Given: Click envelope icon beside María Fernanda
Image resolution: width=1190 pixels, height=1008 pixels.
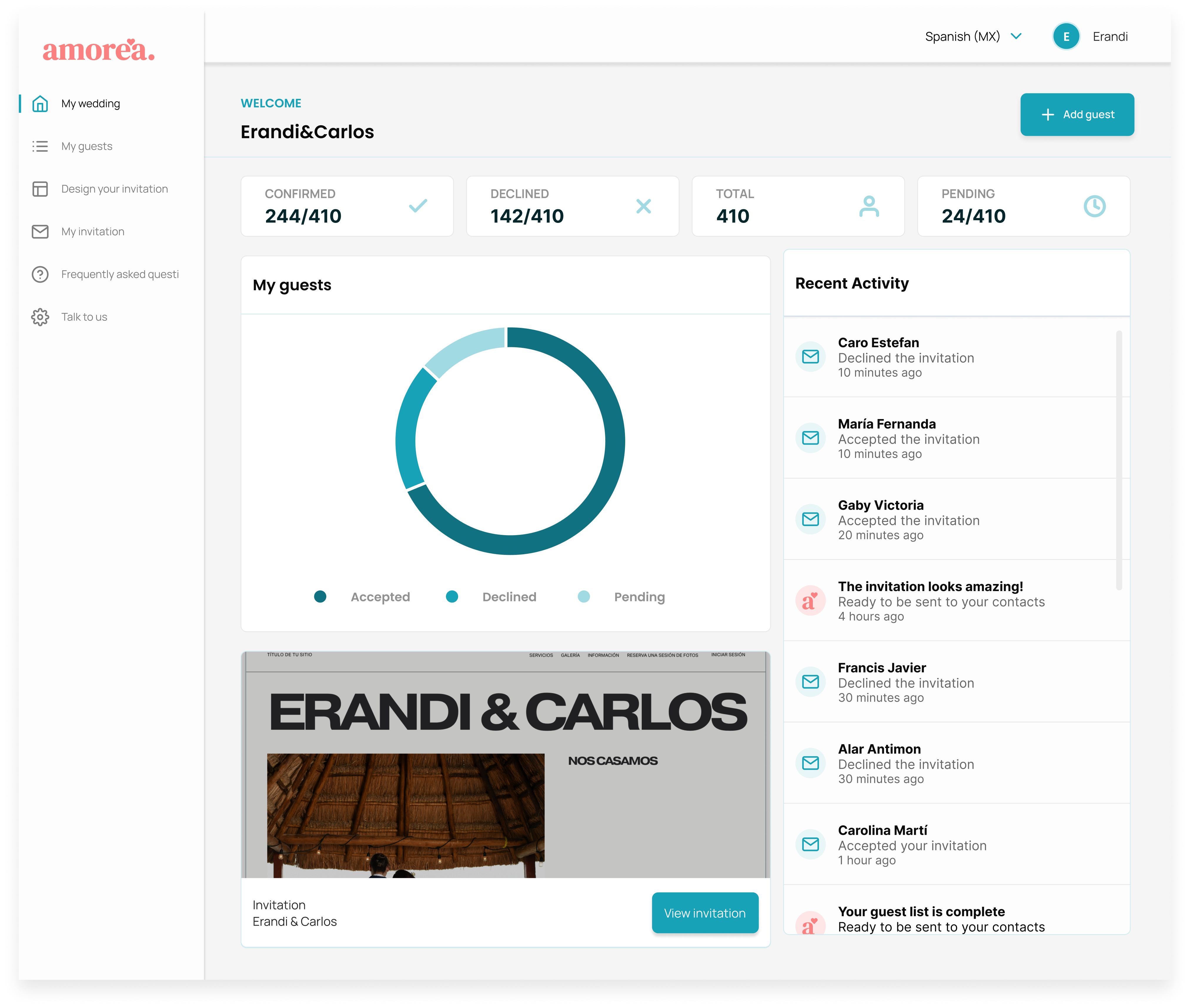Looking at the screenshot, I should (811, 438).
